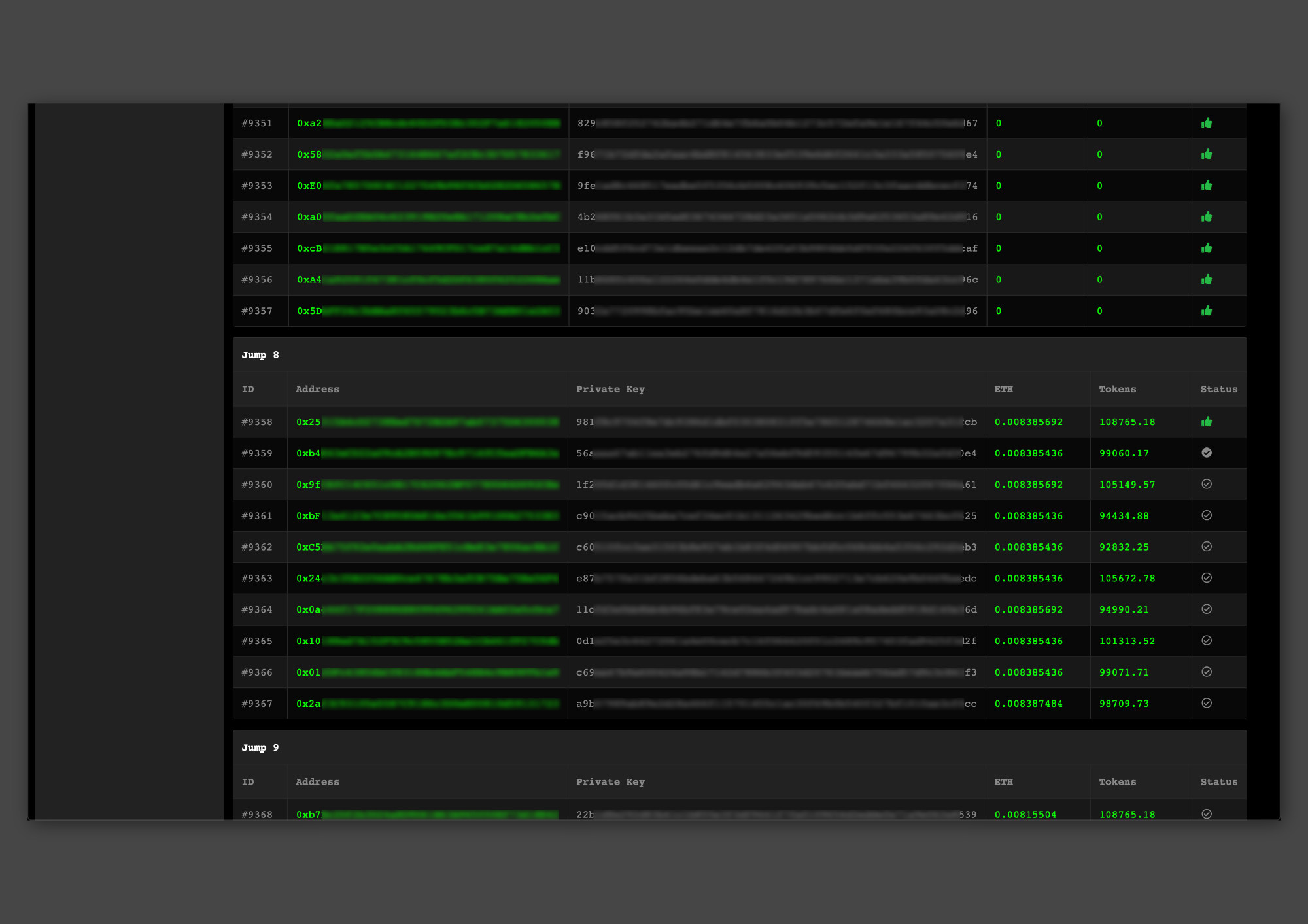Click token value 105672.78
The image size is (1308, 924).
[1127, 579]
